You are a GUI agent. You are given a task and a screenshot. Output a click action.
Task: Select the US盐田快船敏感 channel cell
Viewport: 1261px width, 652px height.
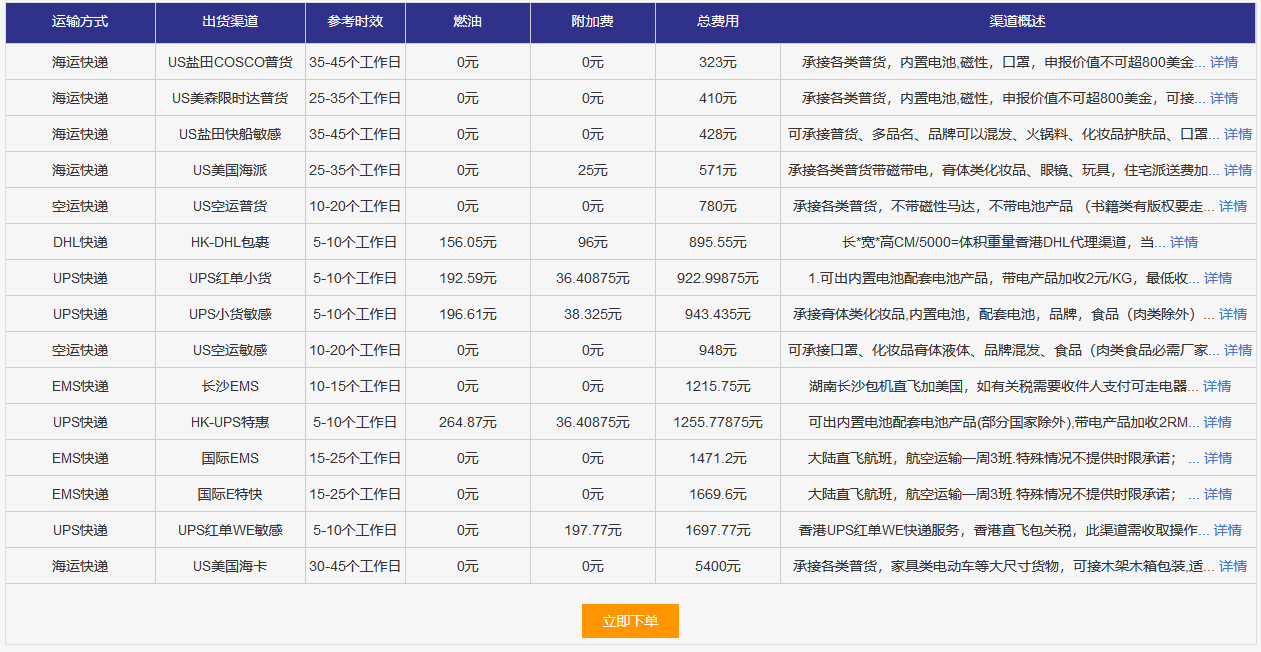[230, 134]
